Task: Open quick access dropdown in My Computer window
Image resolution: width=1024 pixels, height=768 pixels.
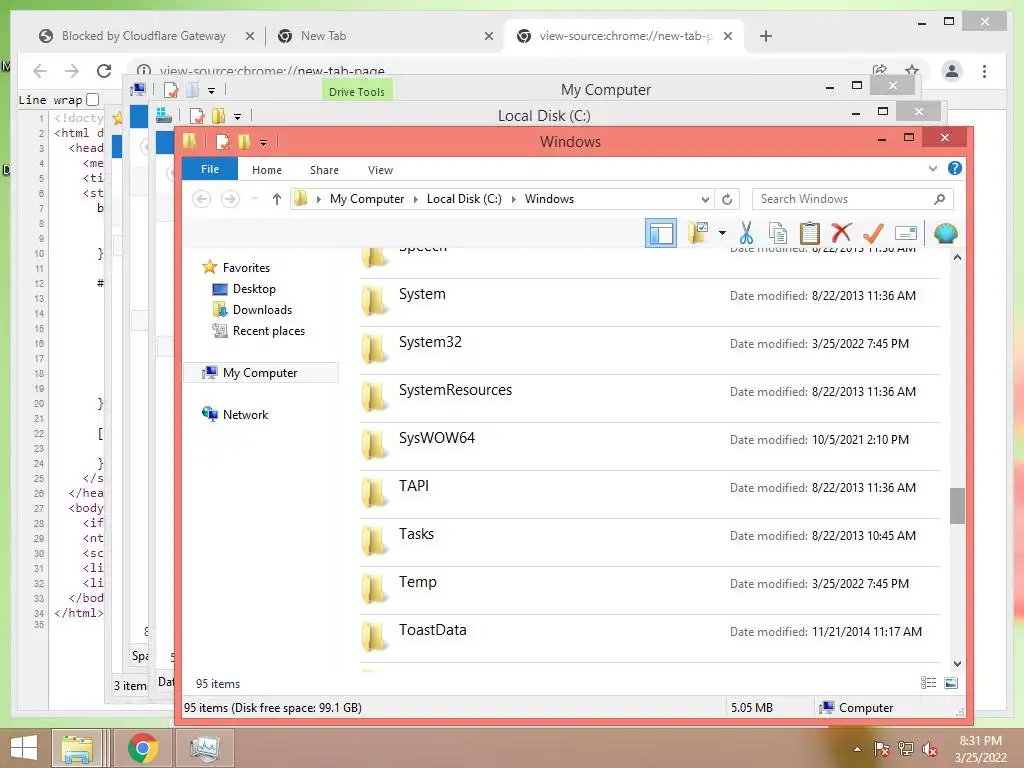Action: point(212,90)
